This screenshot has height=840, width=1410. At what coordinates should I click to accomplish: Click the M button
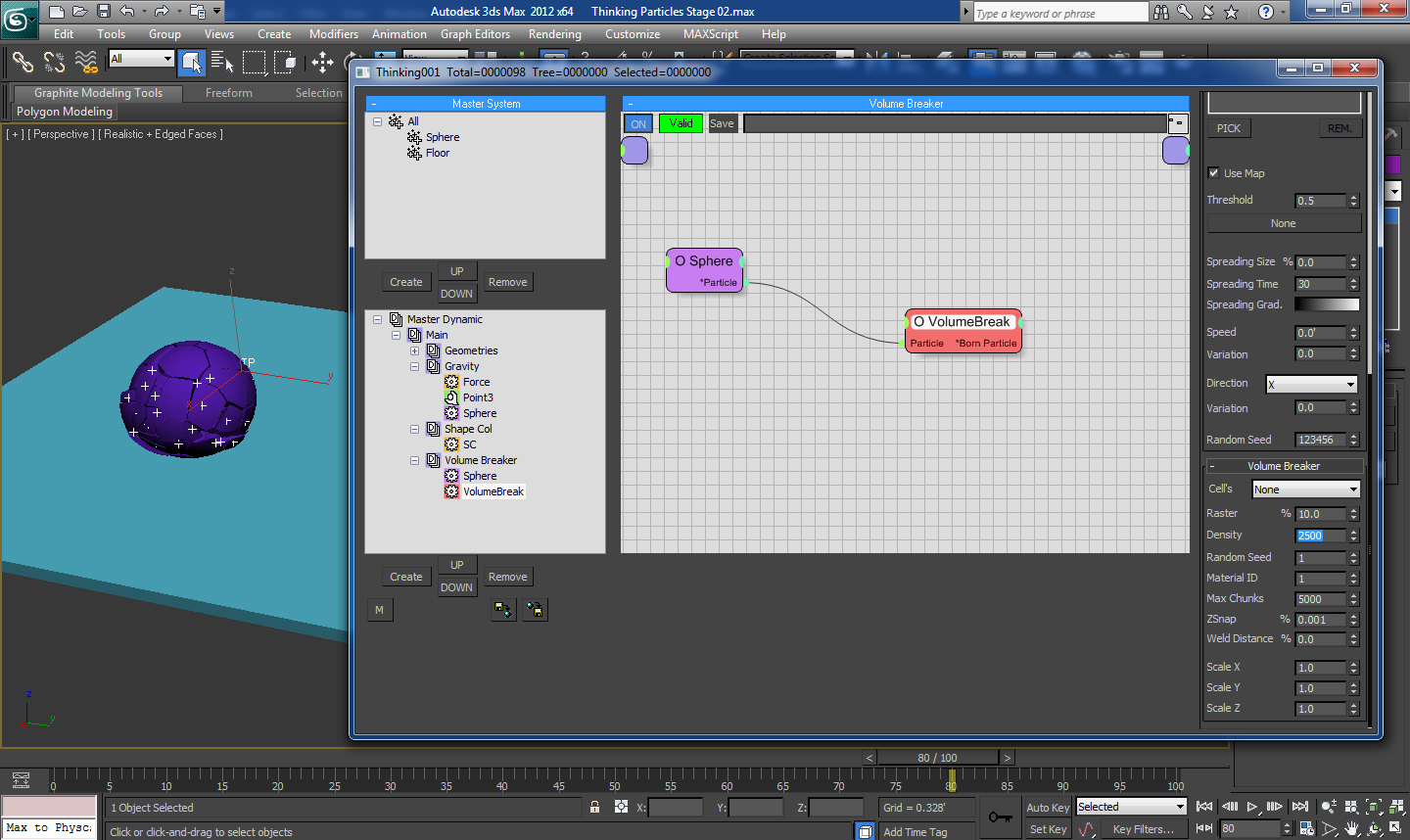point(379,610)
